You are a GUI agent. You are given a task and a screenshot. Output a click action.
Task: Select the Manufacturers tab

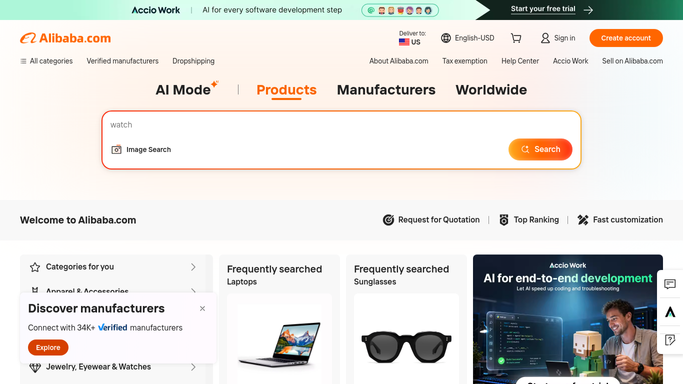pos(386,90)
